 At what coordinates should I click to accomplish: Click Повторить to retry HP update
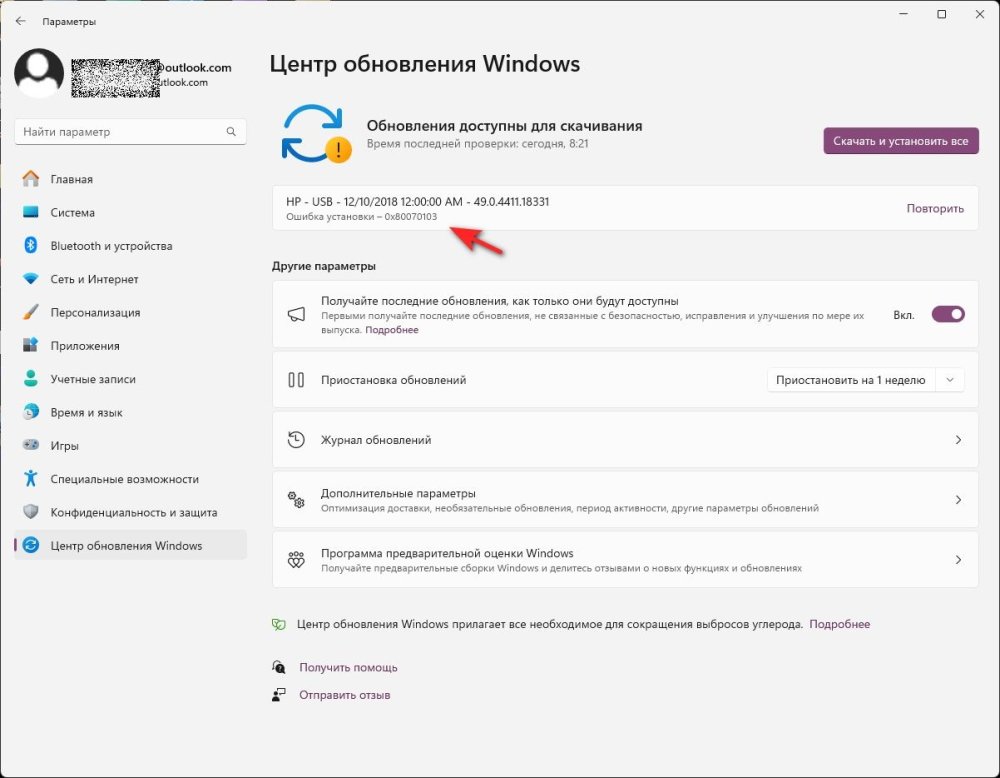point(935,209)
